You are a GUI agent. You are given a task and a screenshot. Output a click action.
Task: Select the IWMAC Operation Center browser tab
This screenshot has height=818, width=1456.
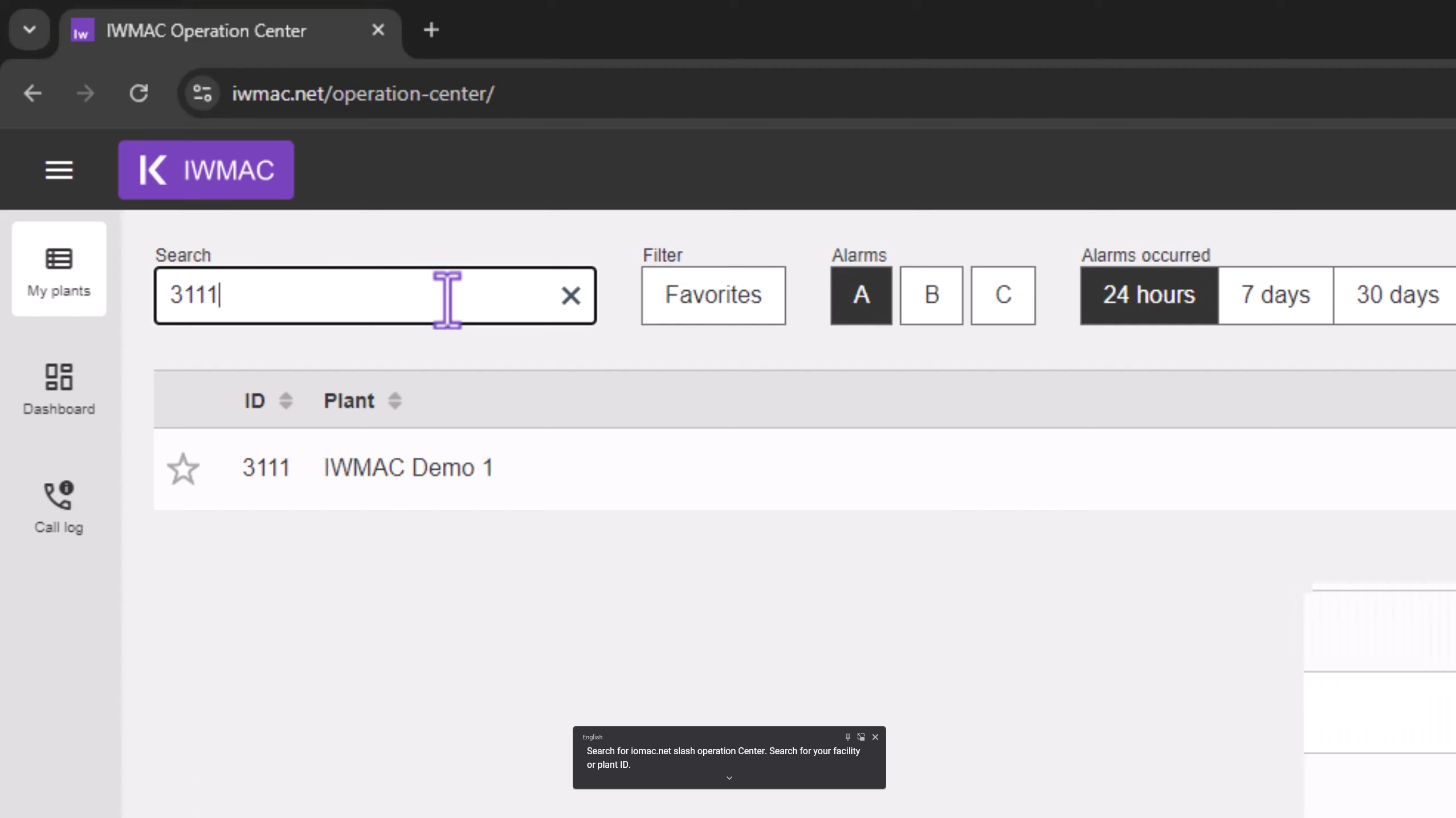[x=230, y=31]
